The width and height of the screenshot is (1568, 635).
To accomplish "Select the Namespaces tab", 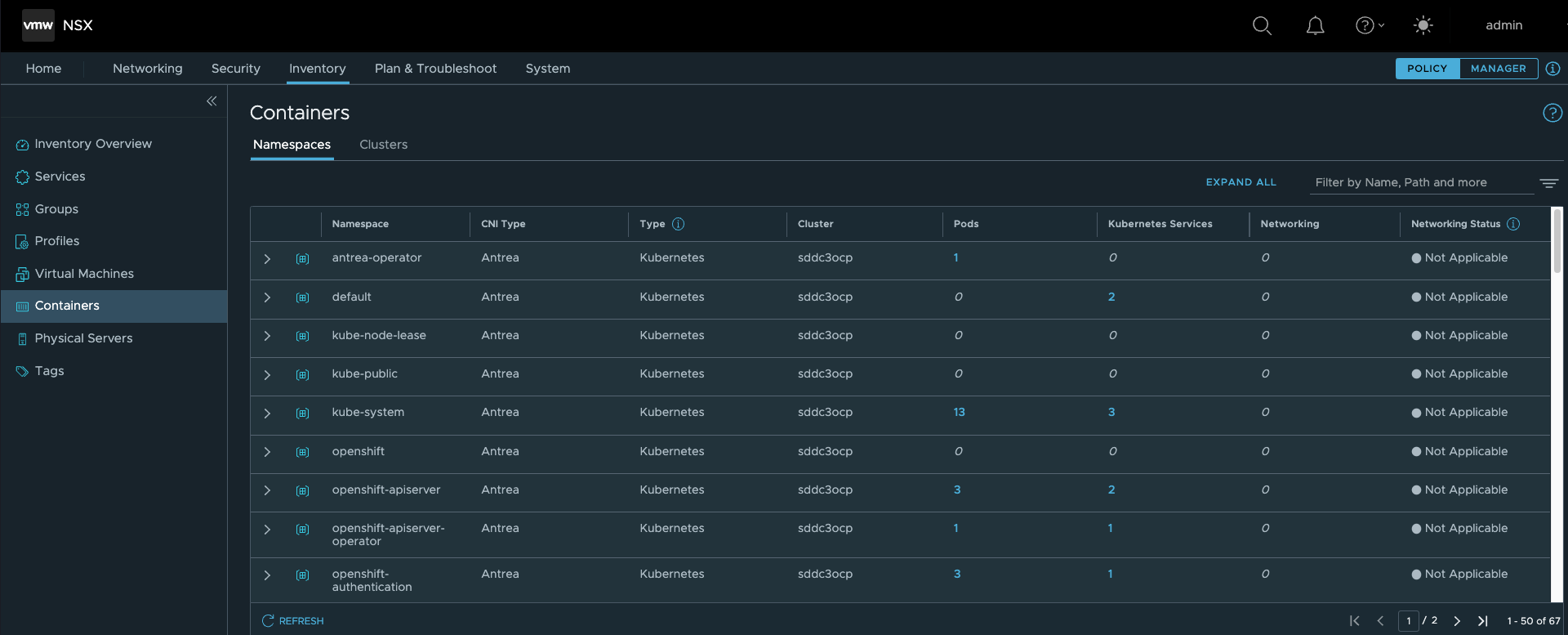I will (292, 145).
